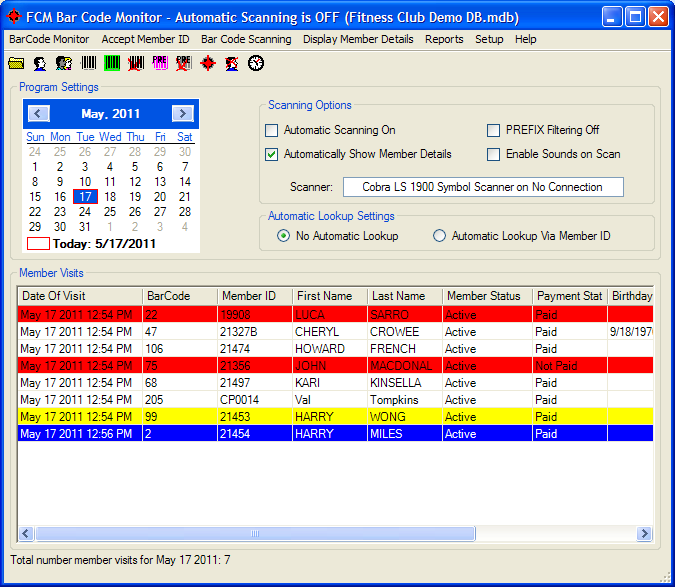Viewport: 675px width, 587px height.
Task: Click the yellow folder open icon
Action: pos(16,63)
